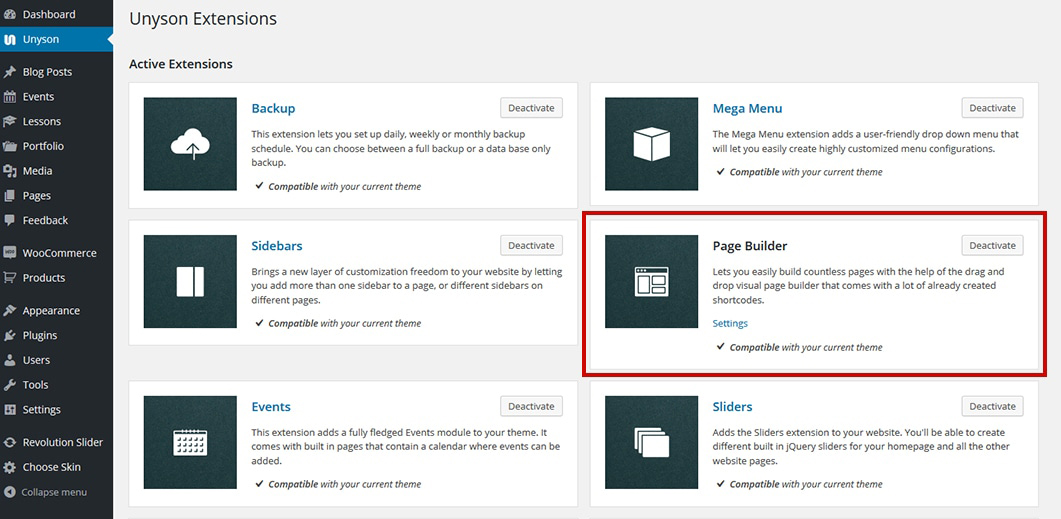Open the Page Builder title link
This screenshot has width=1061, height=519.
pos(750,246)
